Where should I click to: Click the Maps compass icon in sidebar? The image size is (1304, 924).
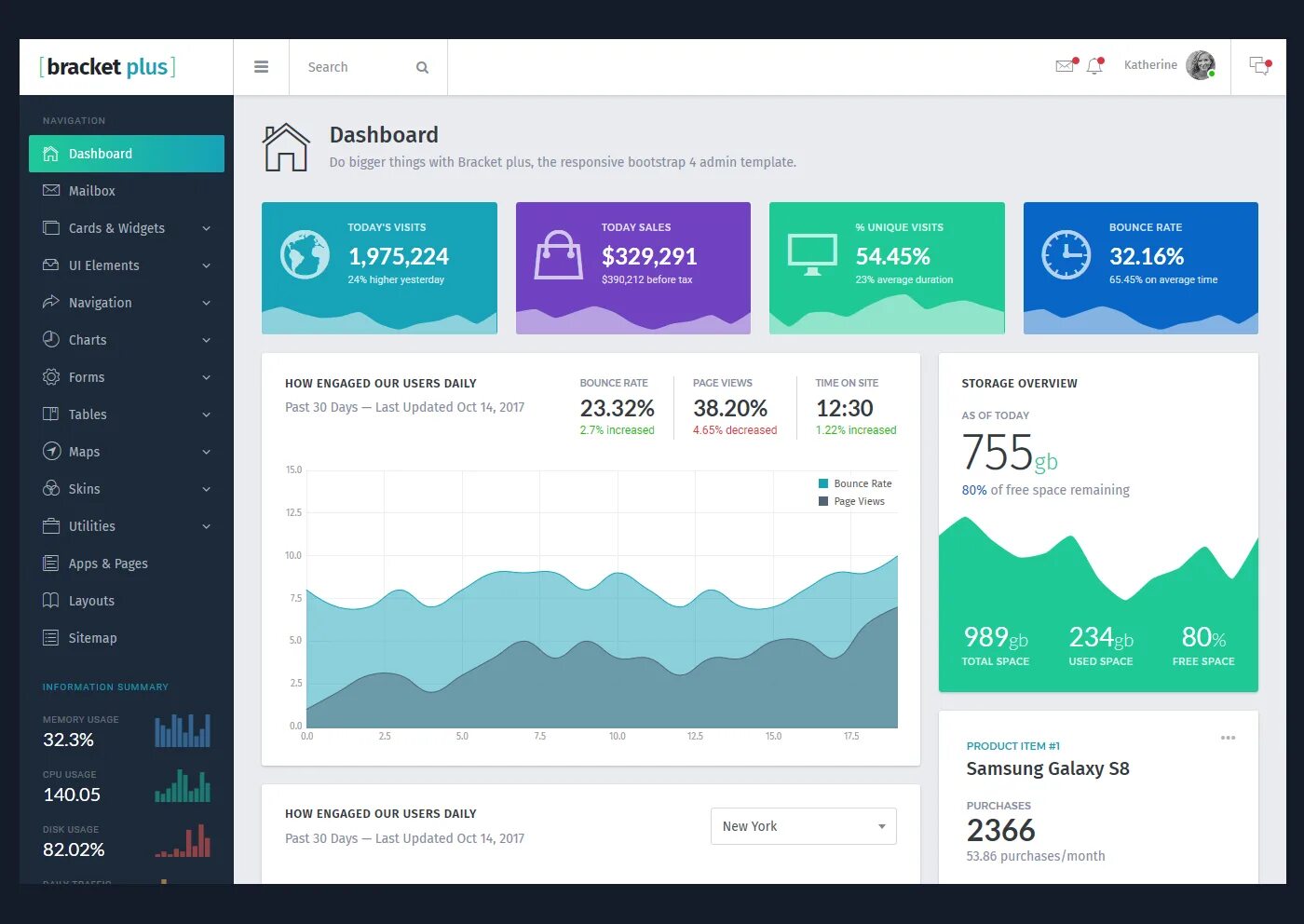(x=51, y=451)
